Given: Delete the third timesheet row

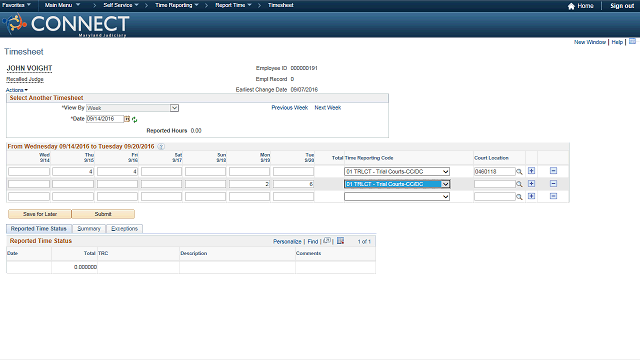Looking at the screenshot, I should [x=553, y=196].
